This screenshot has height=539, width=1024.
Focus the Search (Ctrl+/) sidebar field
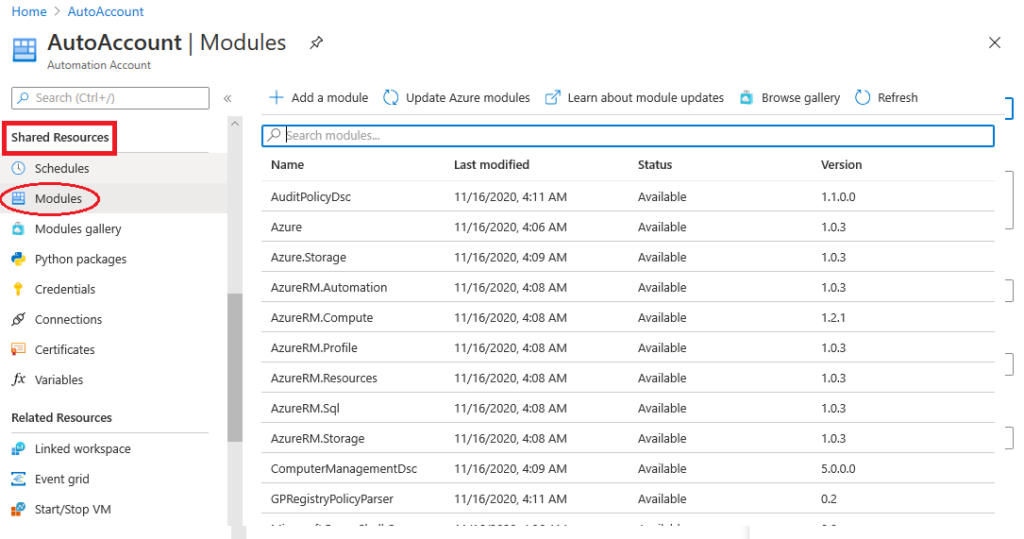tap(110, 98)
